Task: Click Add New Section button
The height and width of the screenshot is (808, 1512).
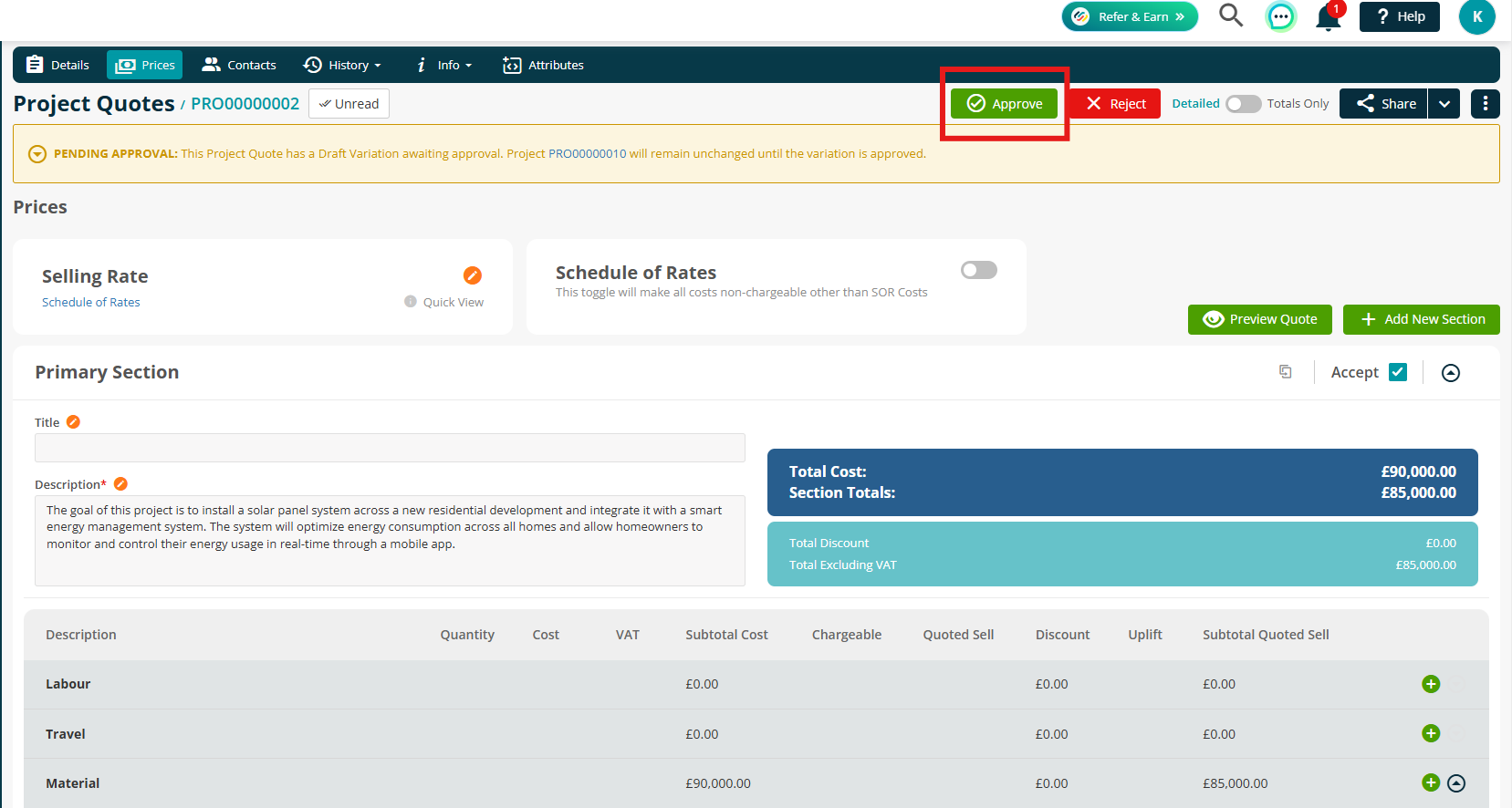Action: tap(1422, 319)
